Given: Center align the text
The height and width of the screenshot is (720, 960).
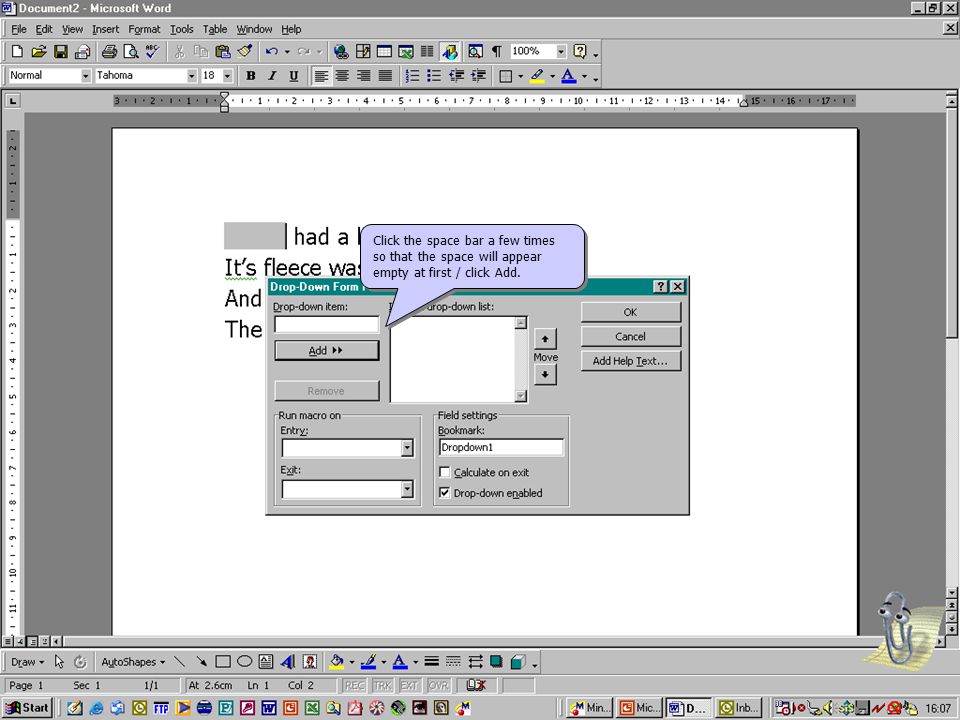Looking at the screenshot, I should pos(342,75).
